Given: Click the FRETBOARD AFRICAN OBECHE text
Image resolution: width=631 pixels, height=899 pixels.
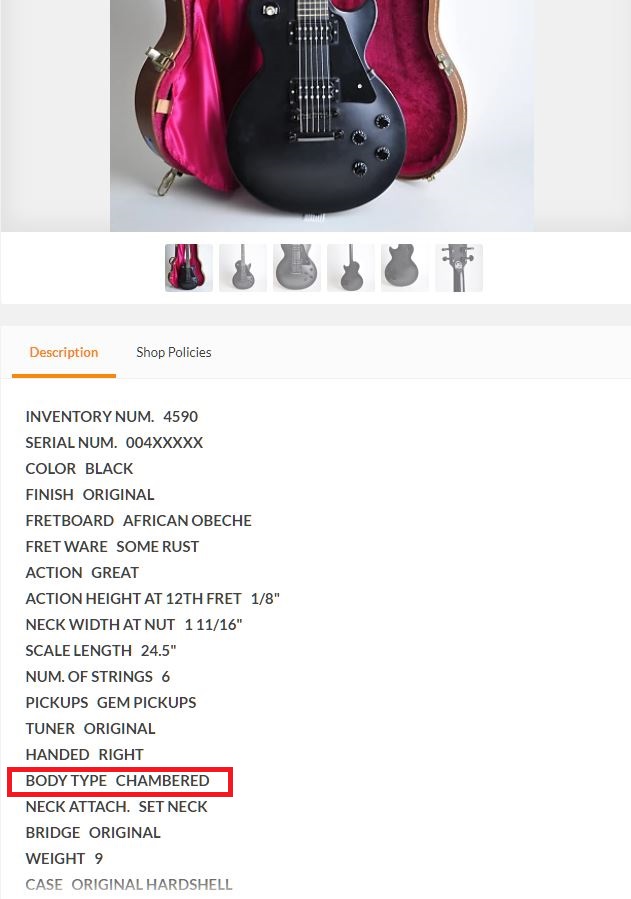Looking at the screenshot, I should pyautogui.click(x=139, y=521).
